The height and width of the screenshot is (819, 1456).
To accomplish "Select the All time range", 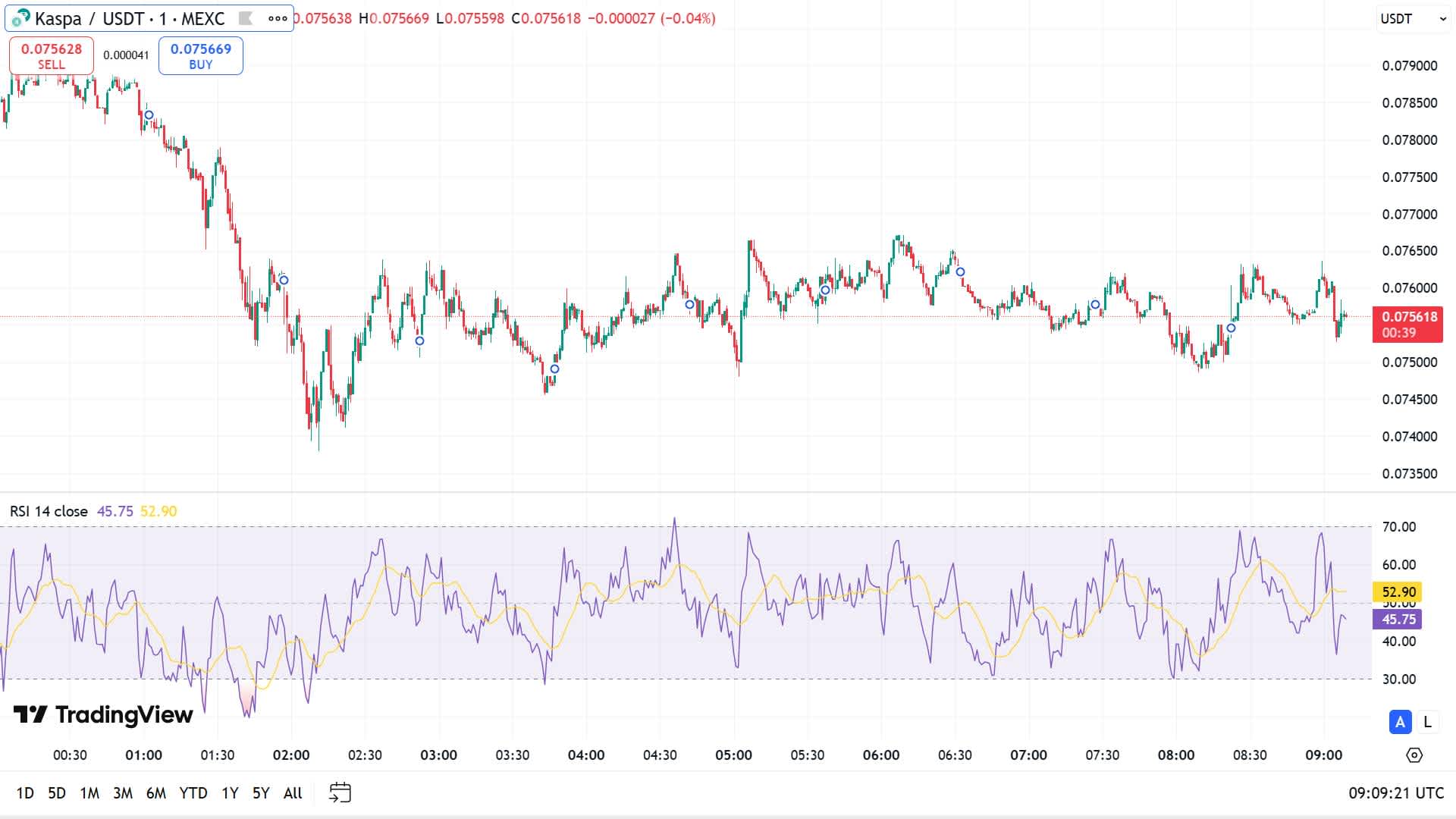I will [x=292, y=792].
